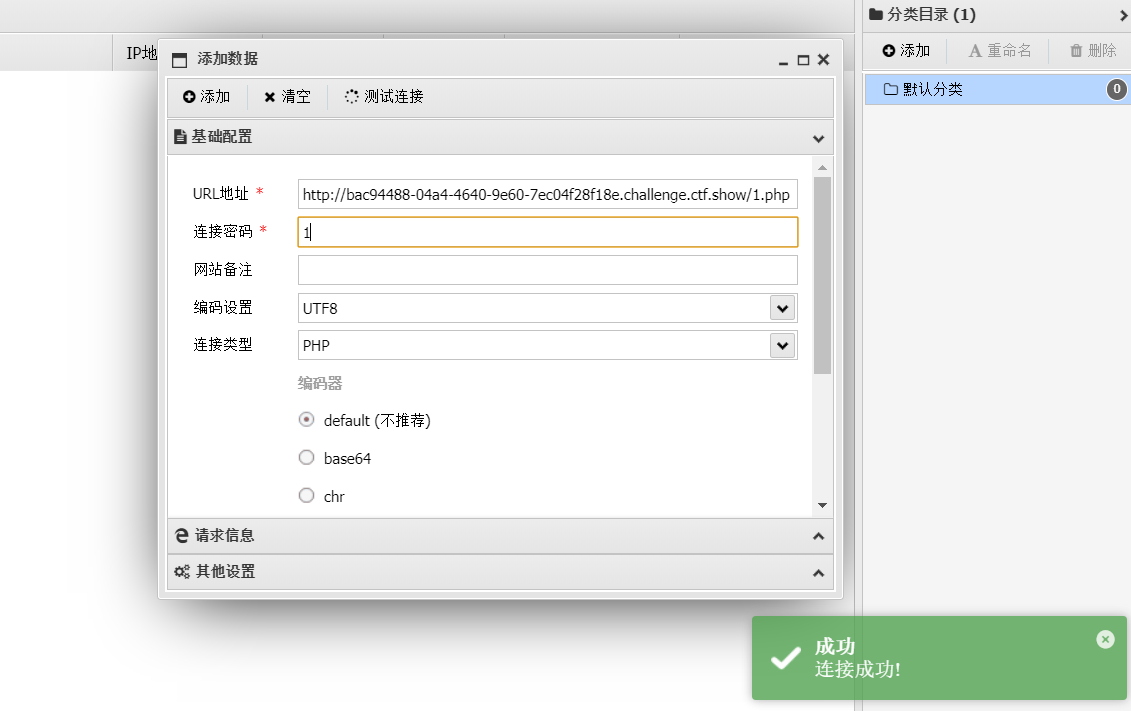Click the A icon beside 重命名
The width and height of the screenshot is (1131, 711).
(x=975, y=50)
